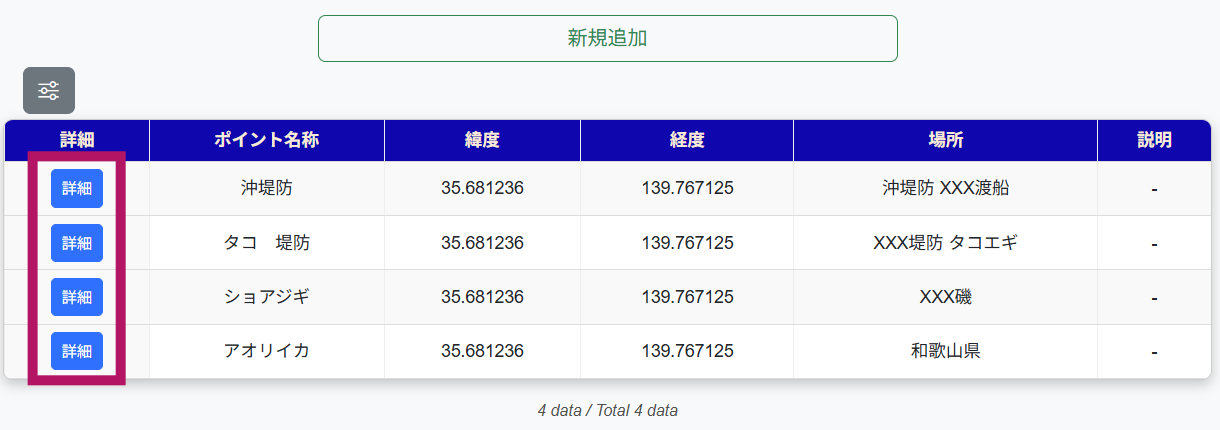
Task: Open 詳細 for the アオリイカ row
Action: tap(77, 351)
